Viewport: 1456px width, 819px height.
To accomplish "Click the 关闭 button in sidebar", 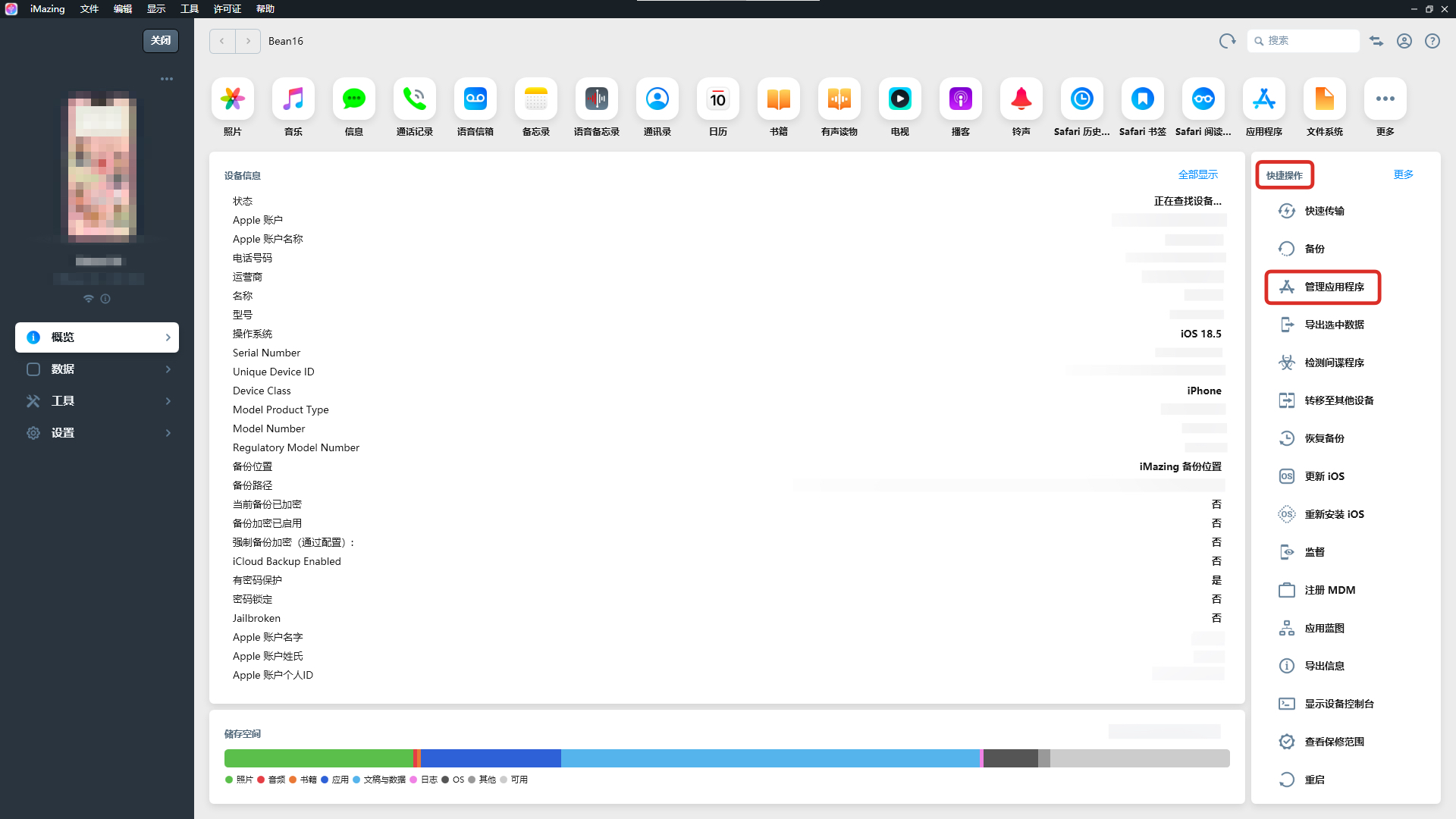I will point(161,41).
